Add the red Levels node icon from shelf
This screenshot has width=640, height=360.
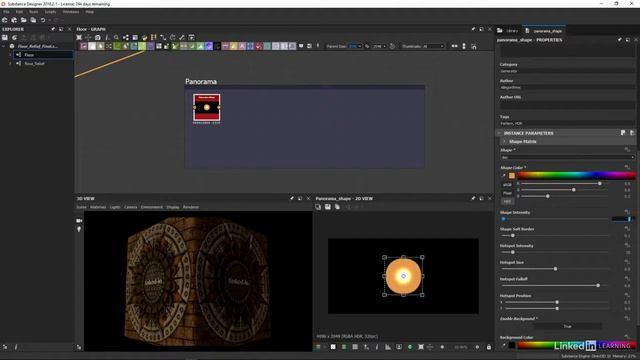point(259,46)
